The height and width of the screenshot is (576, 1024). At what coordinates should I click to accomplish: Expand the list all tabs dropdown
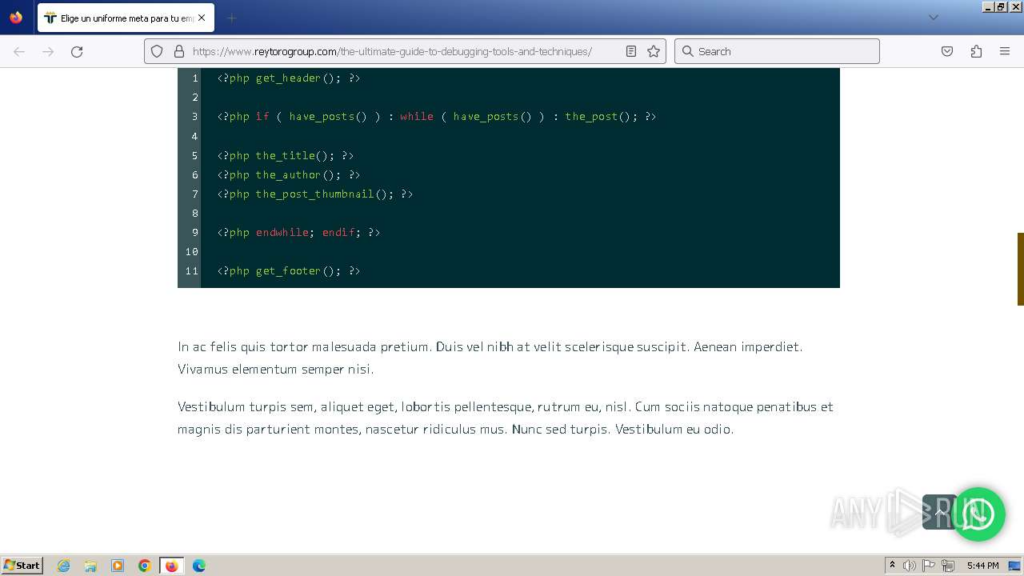[934, 17]
